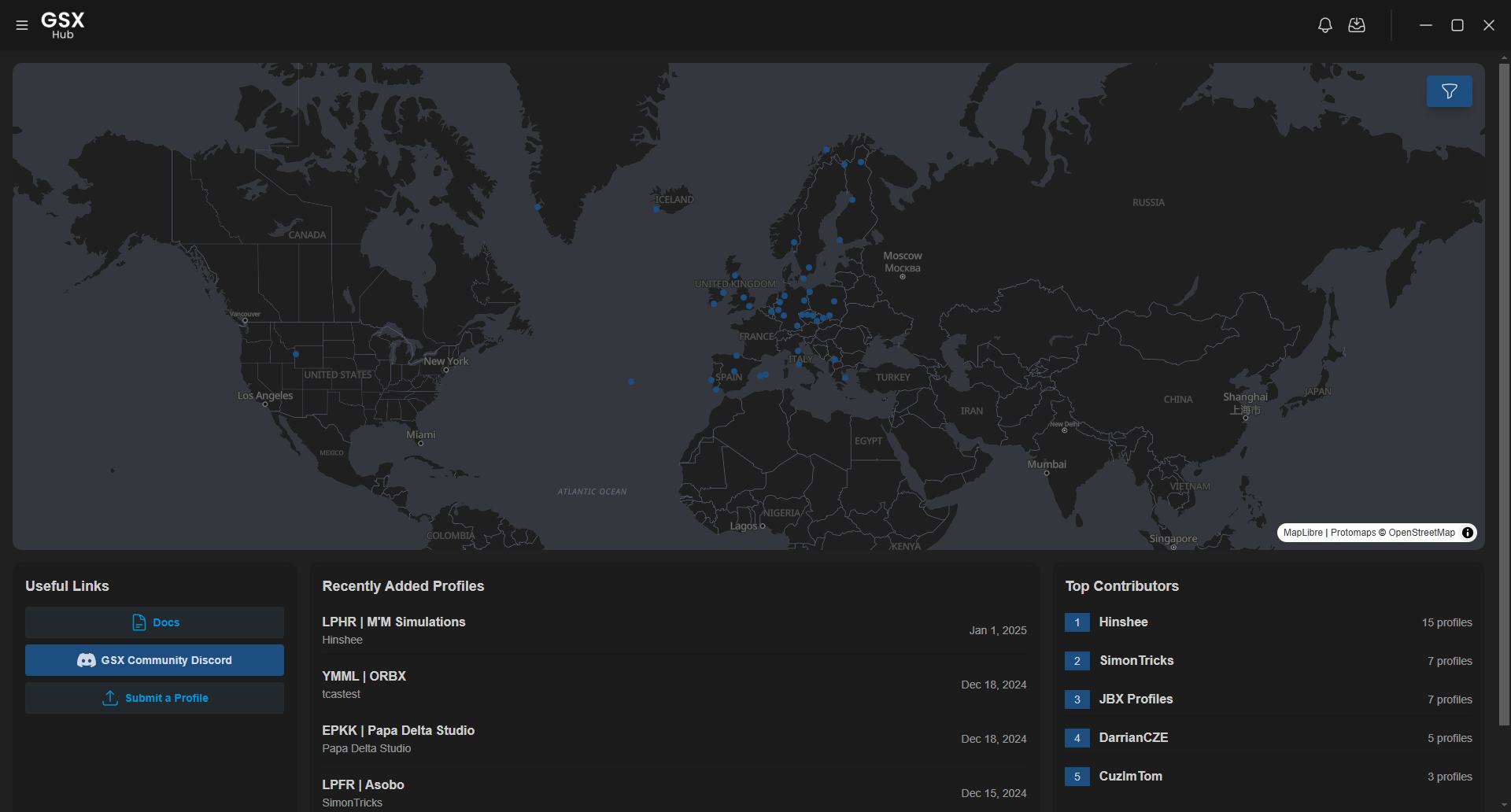Open the downloads inbox icon
Viewport: 1511px width, 812px height.
(1357, 25)
